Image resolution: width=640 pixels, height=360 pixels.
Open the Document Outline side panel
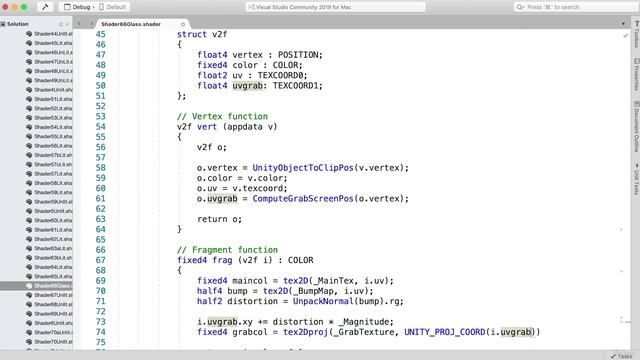click(x=636, y=126)
